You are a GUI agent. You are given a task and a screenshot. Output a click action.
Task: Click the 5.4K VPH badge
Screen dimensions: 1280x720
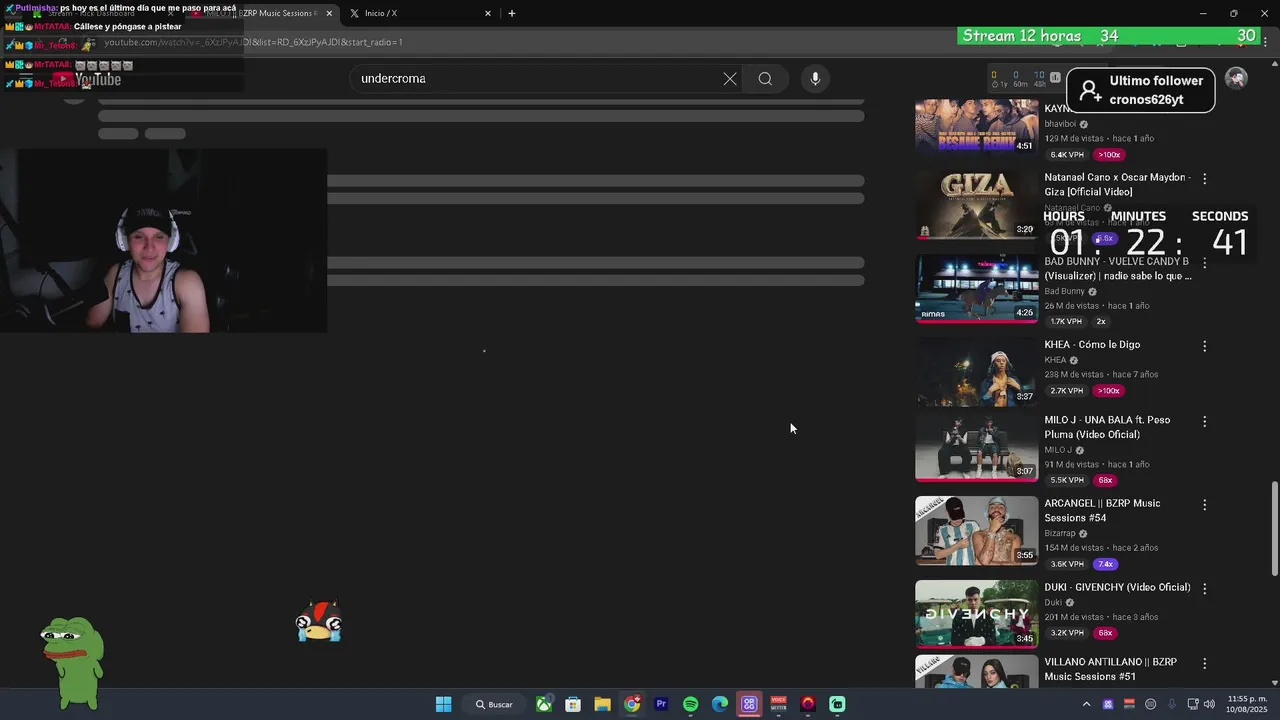click(1067, 155)
